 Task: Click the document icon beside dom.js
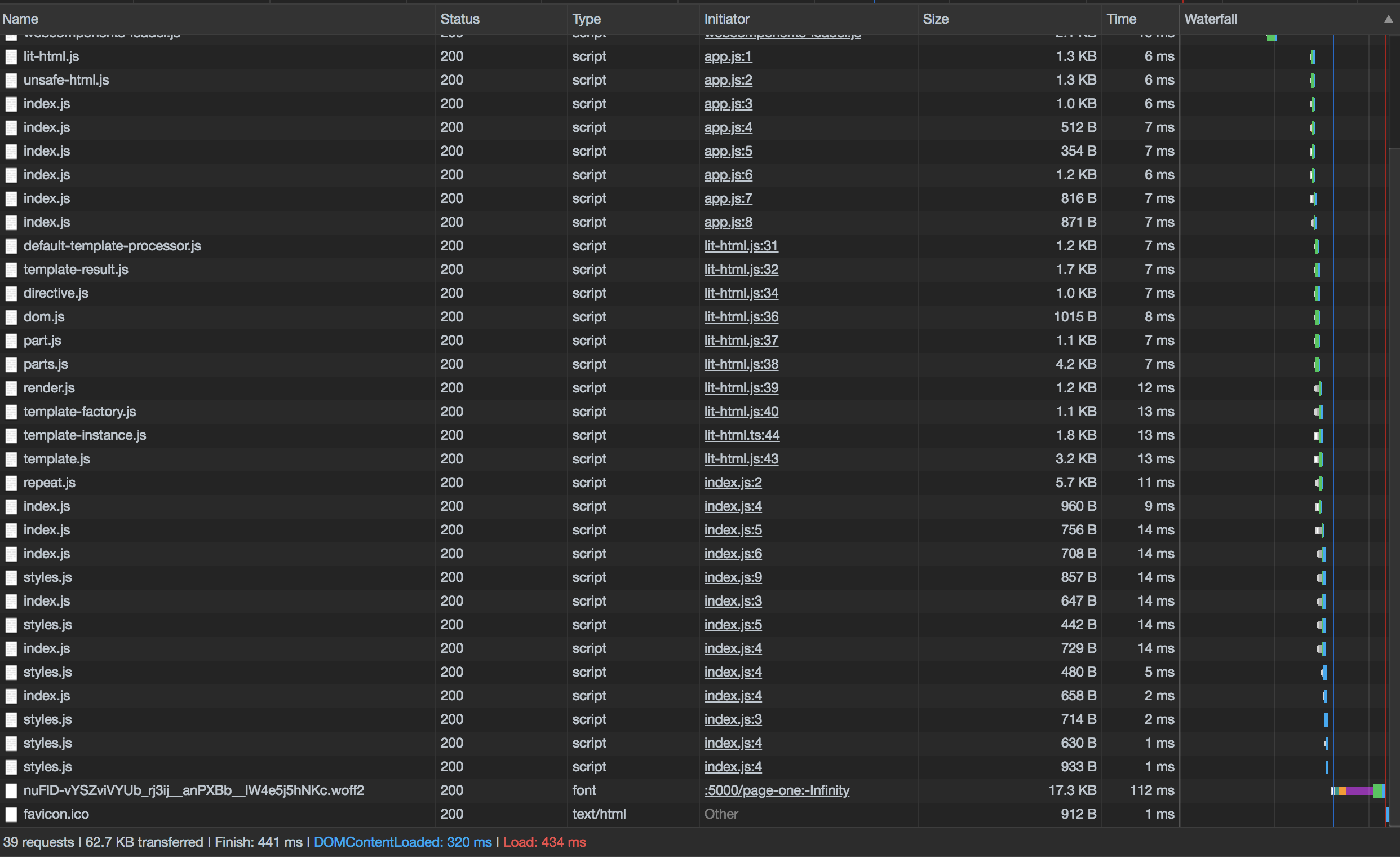pyautogui.click(x=11, y=317)
